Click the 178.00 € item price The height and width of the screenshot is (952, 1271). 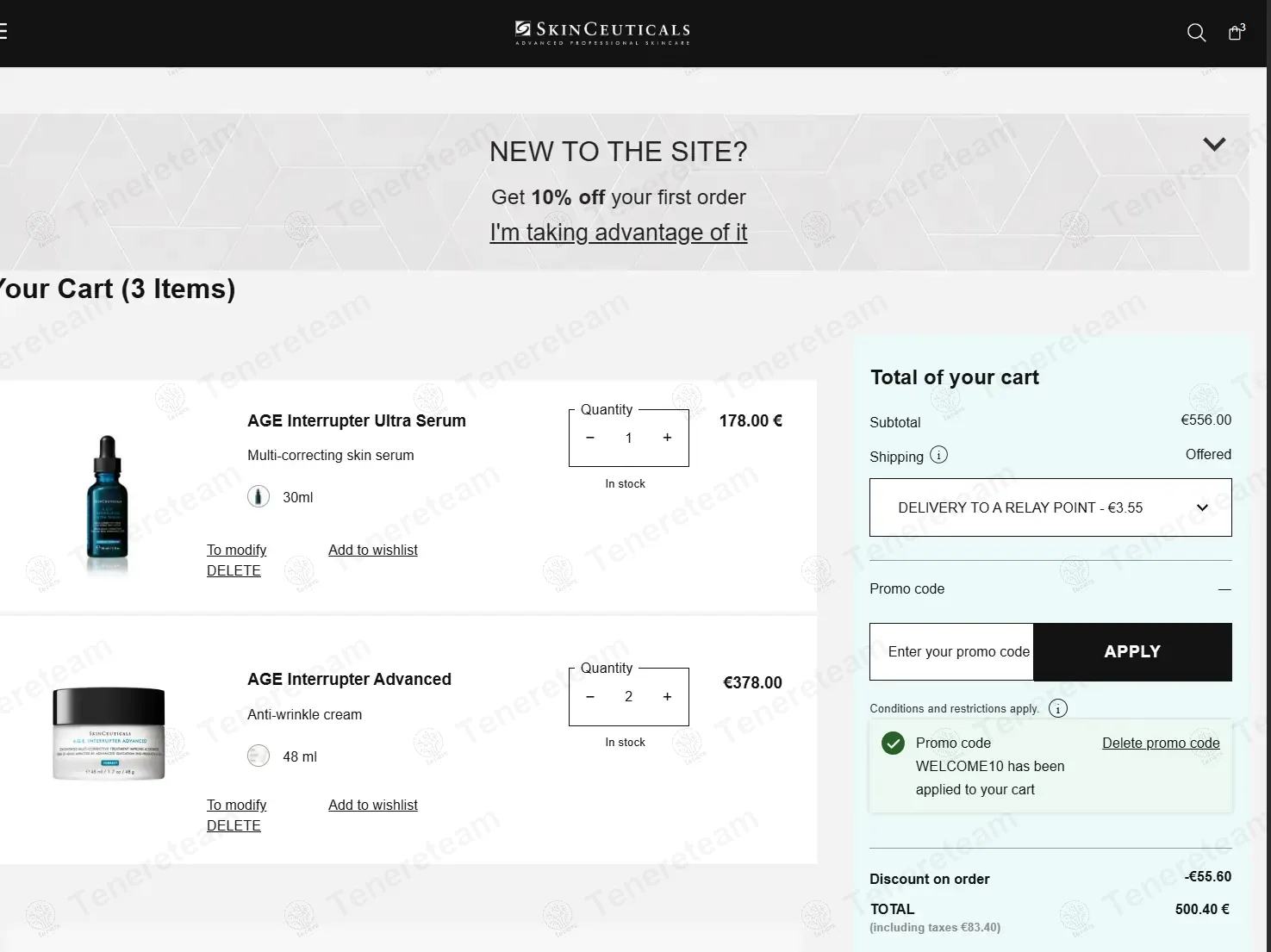[x=751, y=420]
